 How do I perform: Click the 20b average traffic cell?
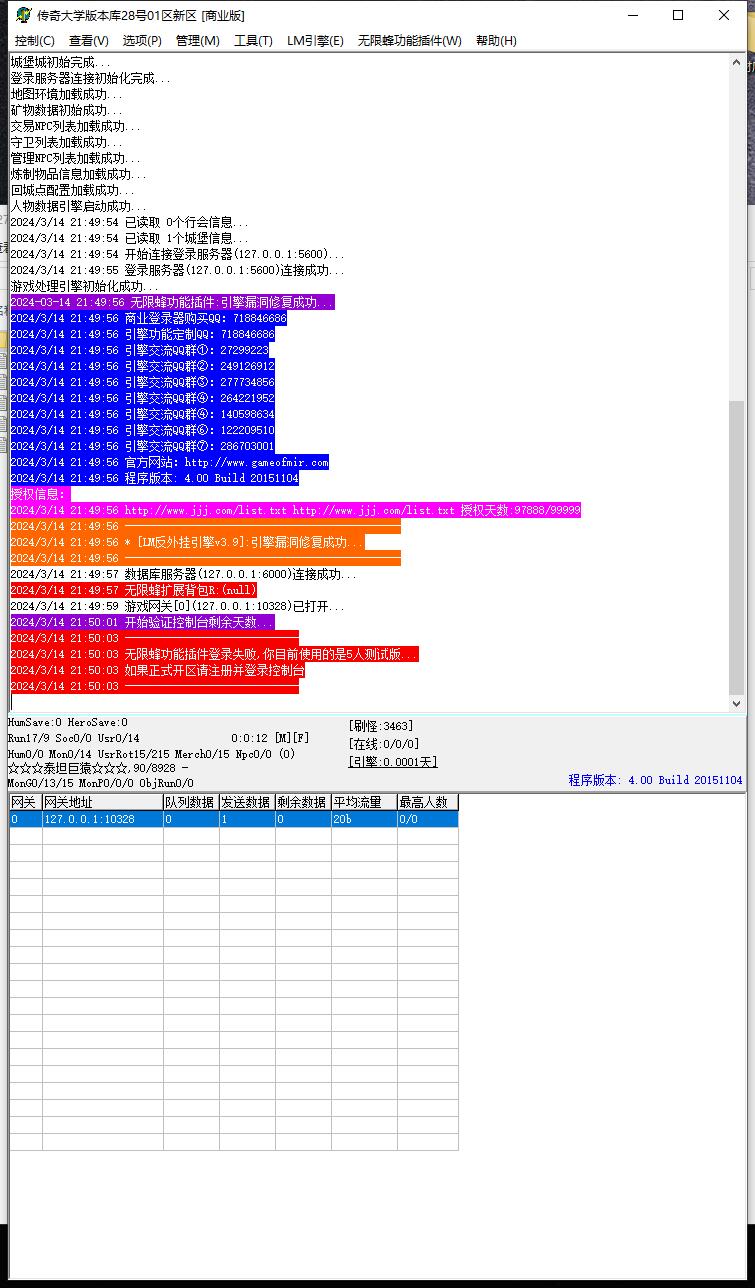pyautogui.click(x=364, y=819)
